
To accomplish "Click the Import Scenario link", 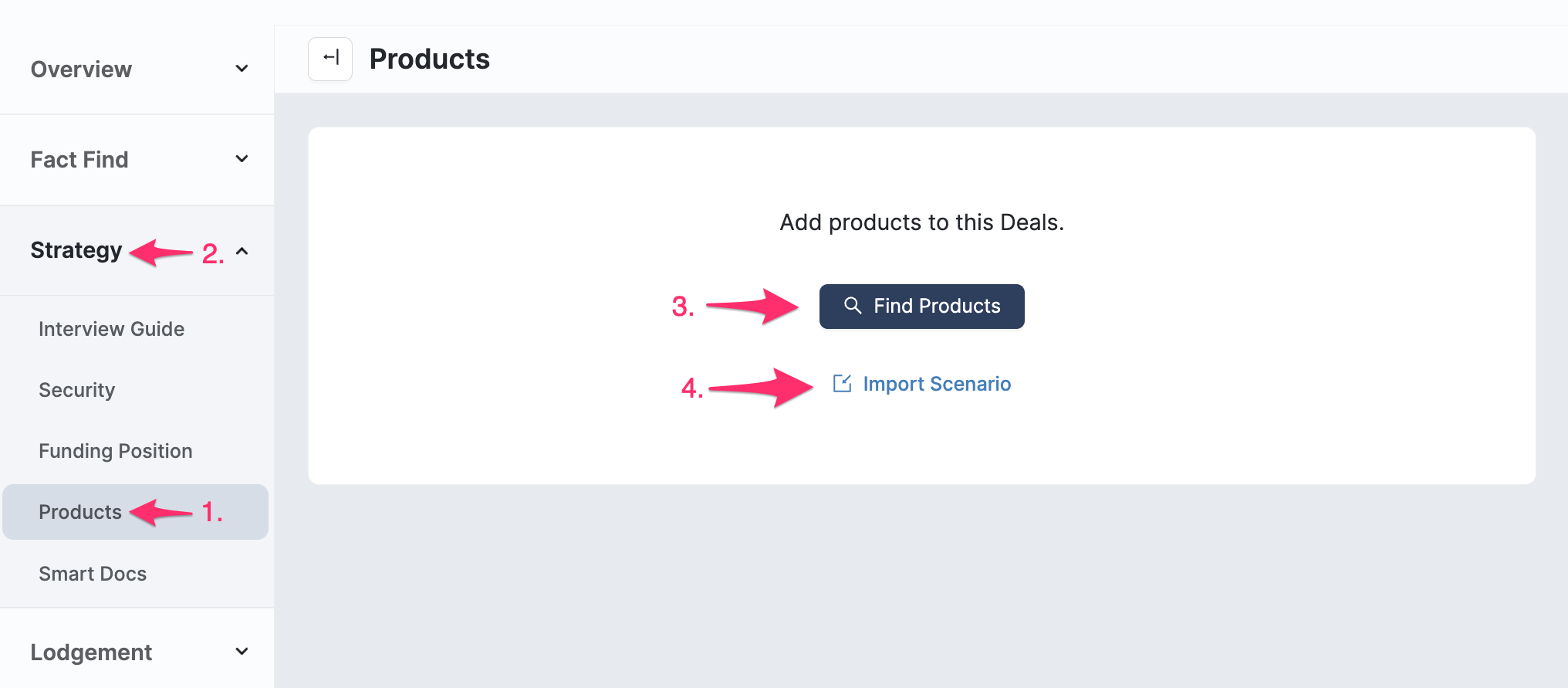I will (x=936, y=384).
